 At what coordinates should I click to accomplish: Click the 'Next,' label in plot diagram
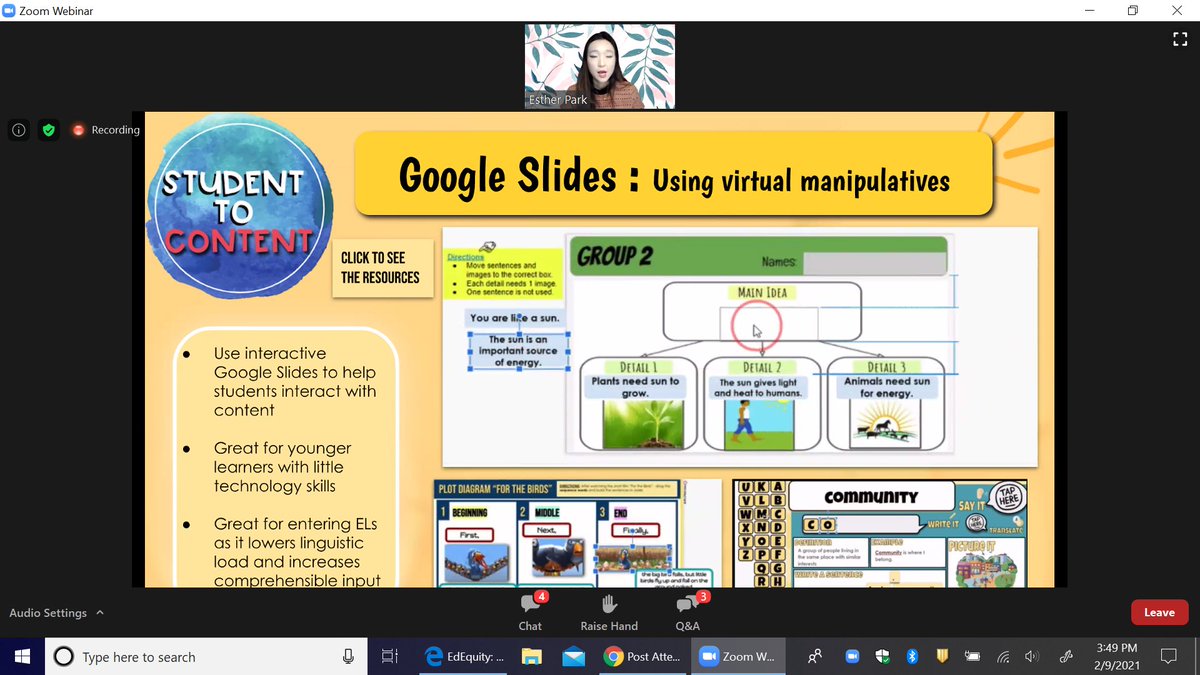[x=546, y=530]
